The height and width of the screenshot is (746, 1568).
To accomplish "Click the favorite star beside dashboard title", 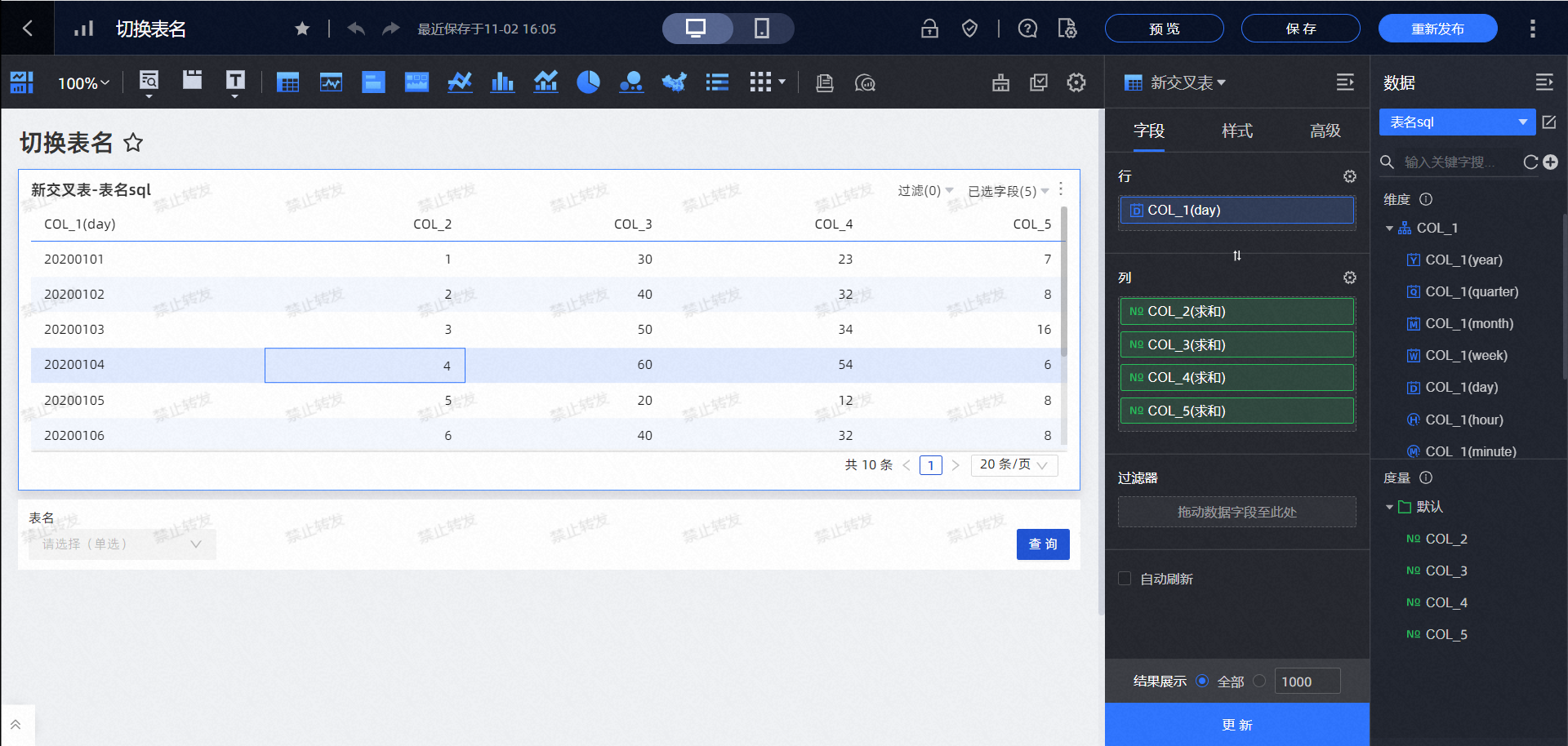I will click(x=133, y=144).
